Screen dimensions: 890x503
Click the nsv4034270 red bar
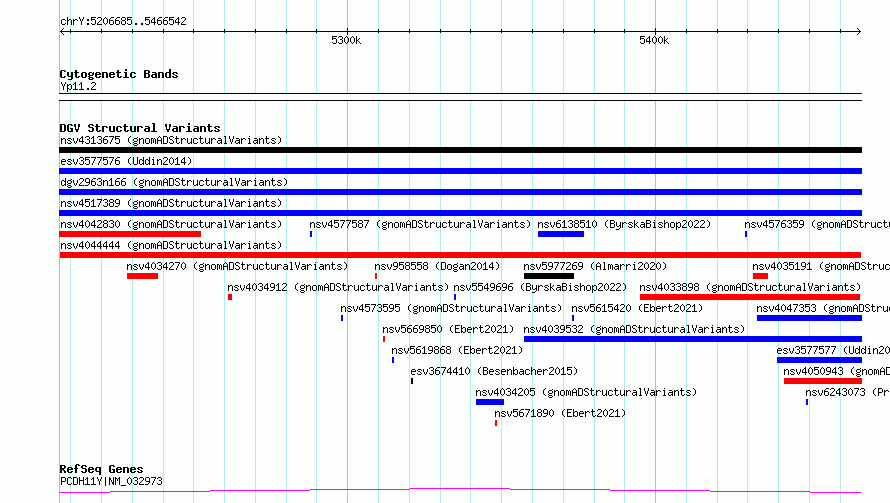(x=142, y=276)
